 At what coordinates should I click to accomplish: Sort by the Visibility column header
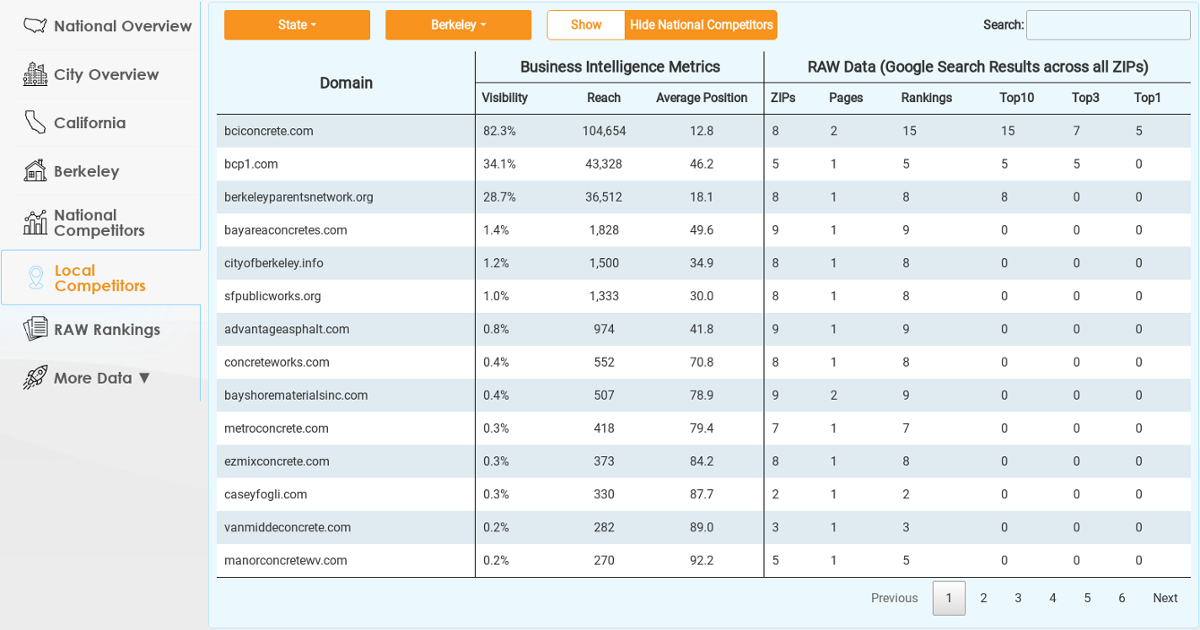pos(505,98)
